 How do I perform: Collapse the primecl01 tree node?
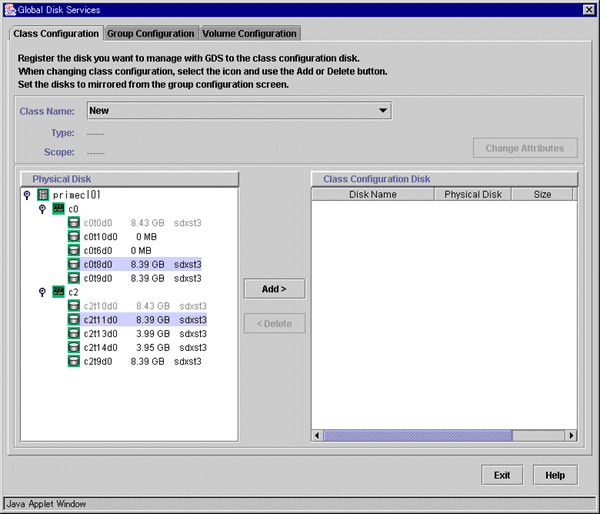pyautogui.click(x=27, y=195)
